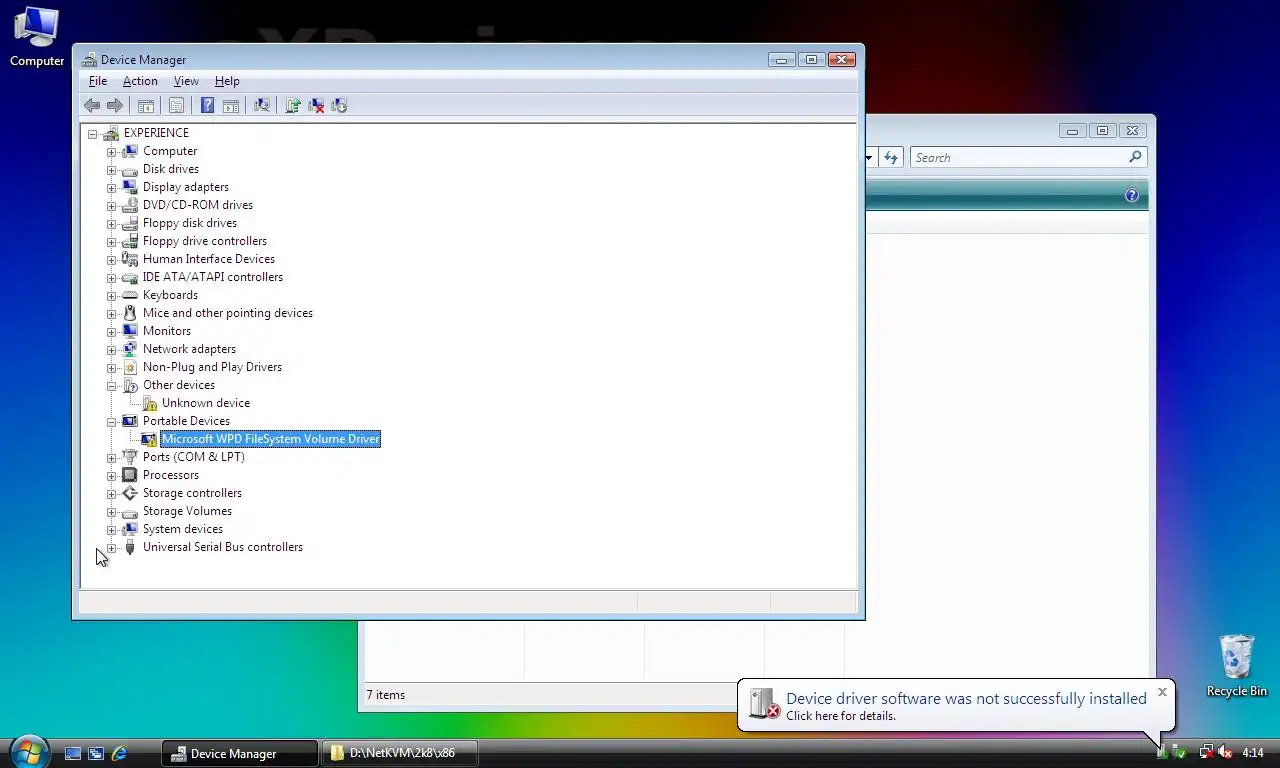Select Microsoft WPD FileSystem Volume Driver
The width and height of the screenshot is (1280, 768).
coord(270,439)
